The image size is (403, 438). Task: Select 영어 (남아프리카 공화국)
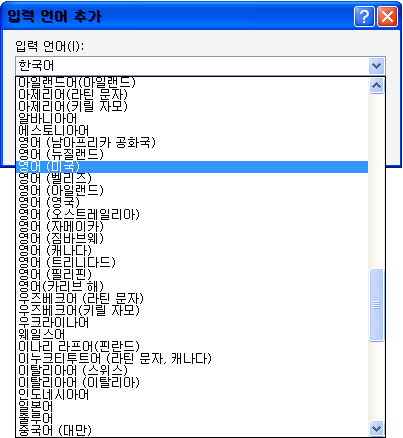192,142
